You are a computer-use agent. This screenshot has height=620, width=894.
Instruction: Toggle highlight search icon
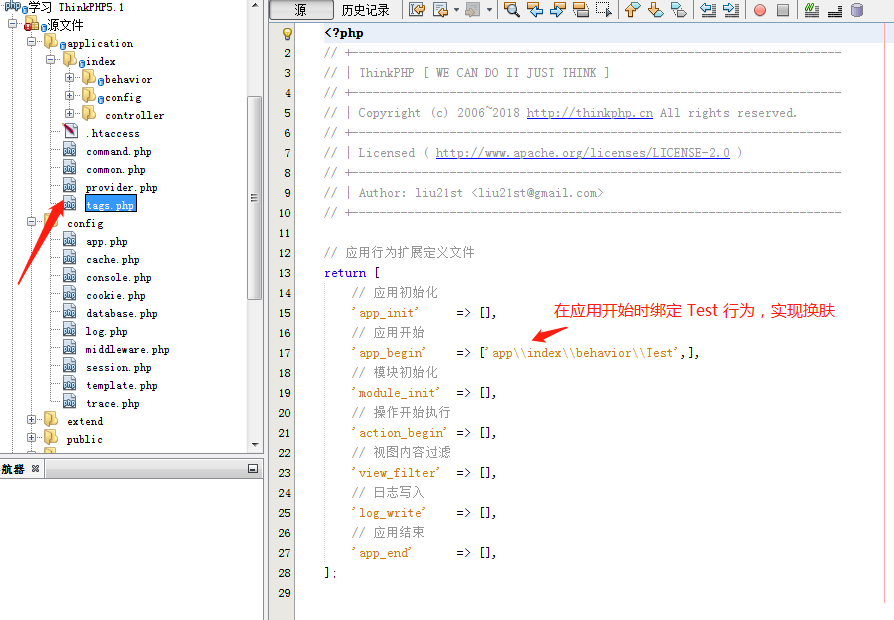580,10
